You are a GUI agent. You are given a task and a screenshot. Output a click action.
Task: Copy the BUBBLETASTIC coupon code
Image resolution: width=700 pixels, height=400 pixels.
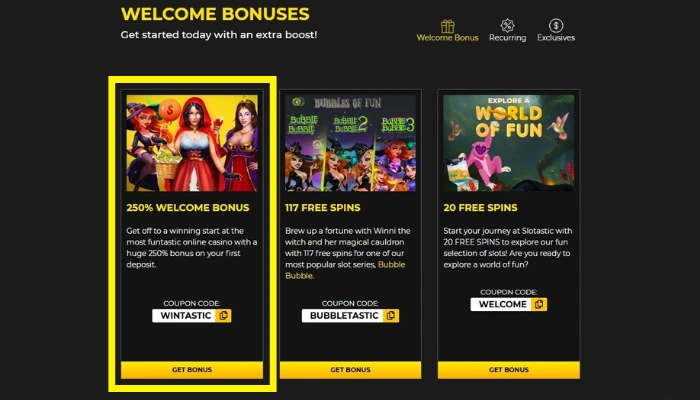[391, 316]
